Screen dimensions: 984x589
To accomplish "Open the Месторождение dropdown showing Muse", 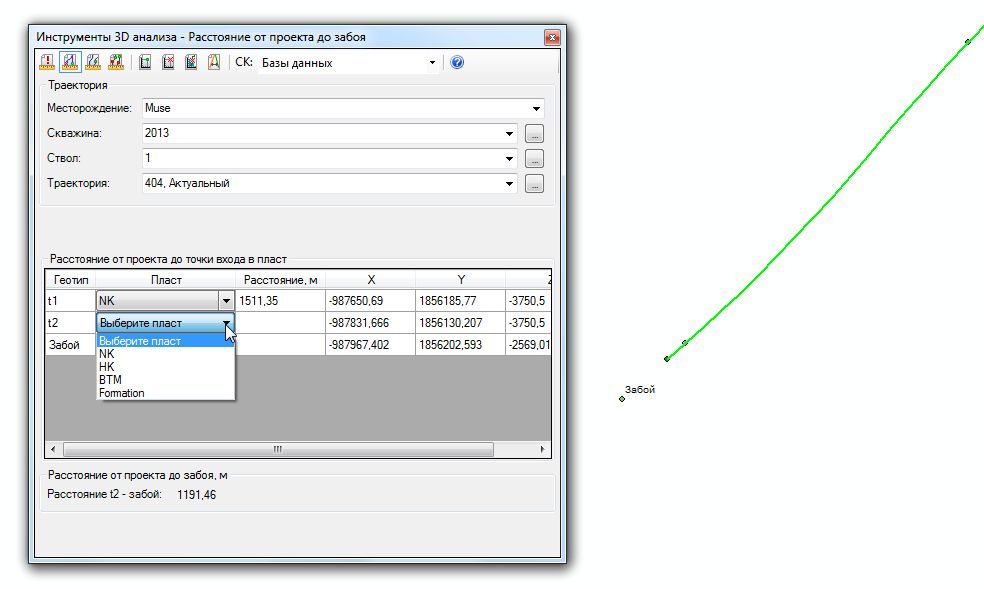I will [x=536, y=108].
